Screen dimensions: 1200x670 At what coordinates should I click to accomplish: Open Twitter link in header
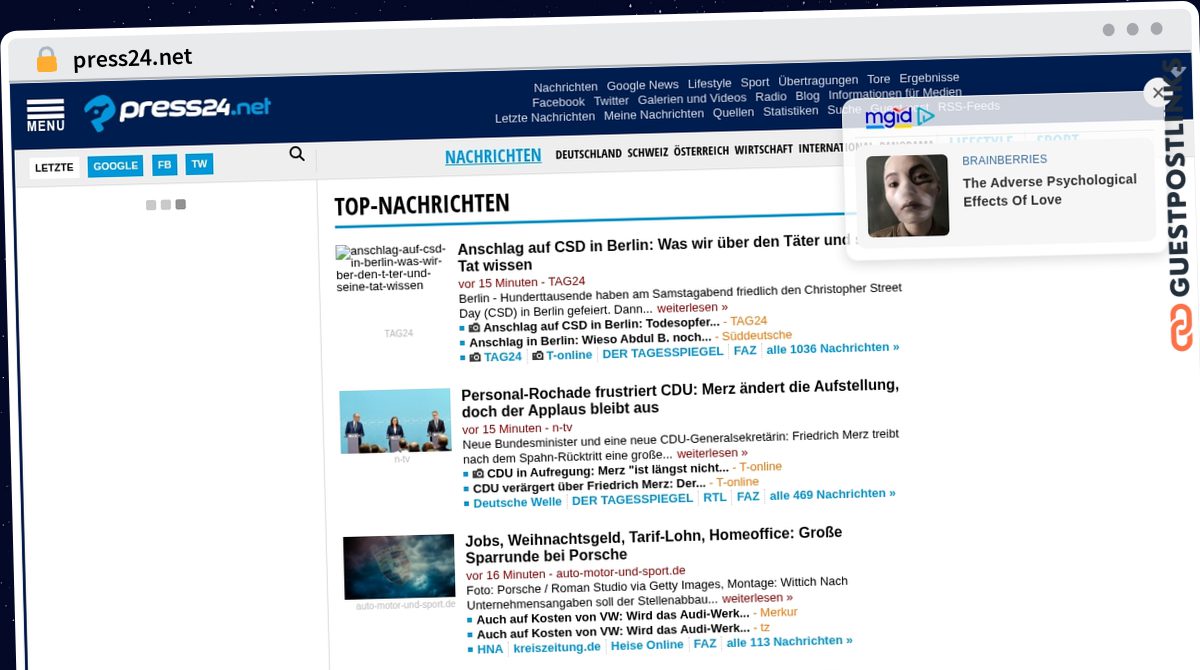point(611,100)
